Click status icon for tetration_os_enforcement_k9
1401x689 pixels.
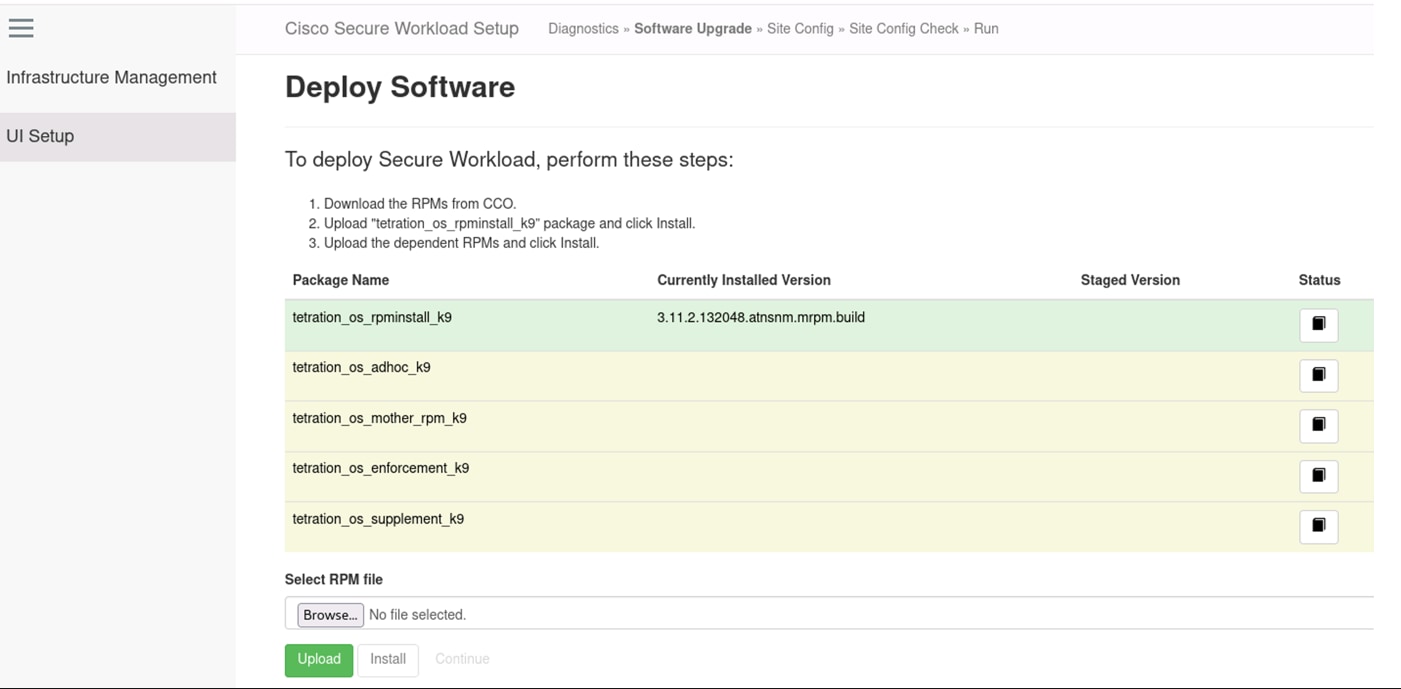point(1318,476)
